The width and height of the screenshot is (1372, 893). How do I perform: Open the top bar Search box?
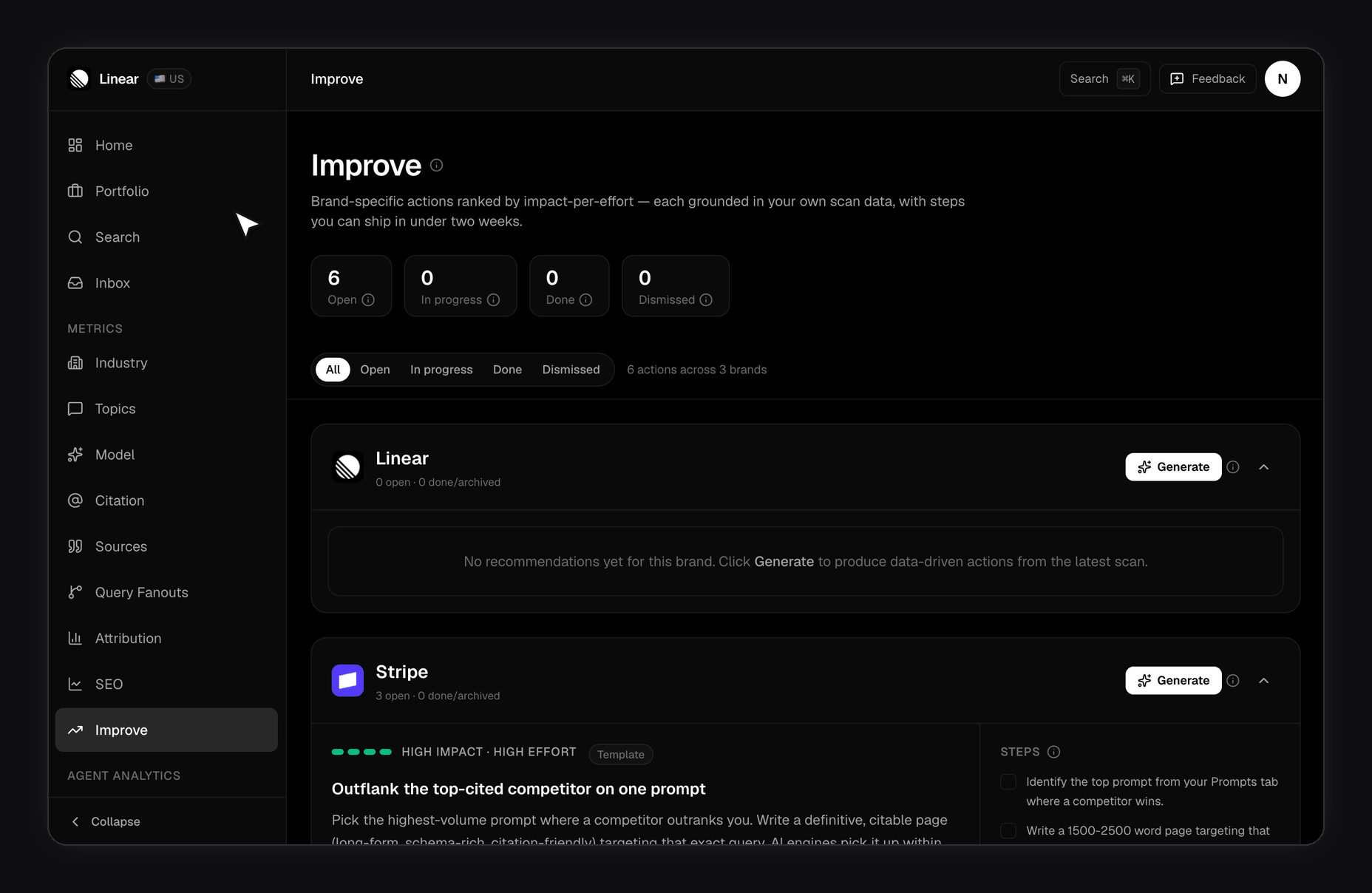point(1104,79)
